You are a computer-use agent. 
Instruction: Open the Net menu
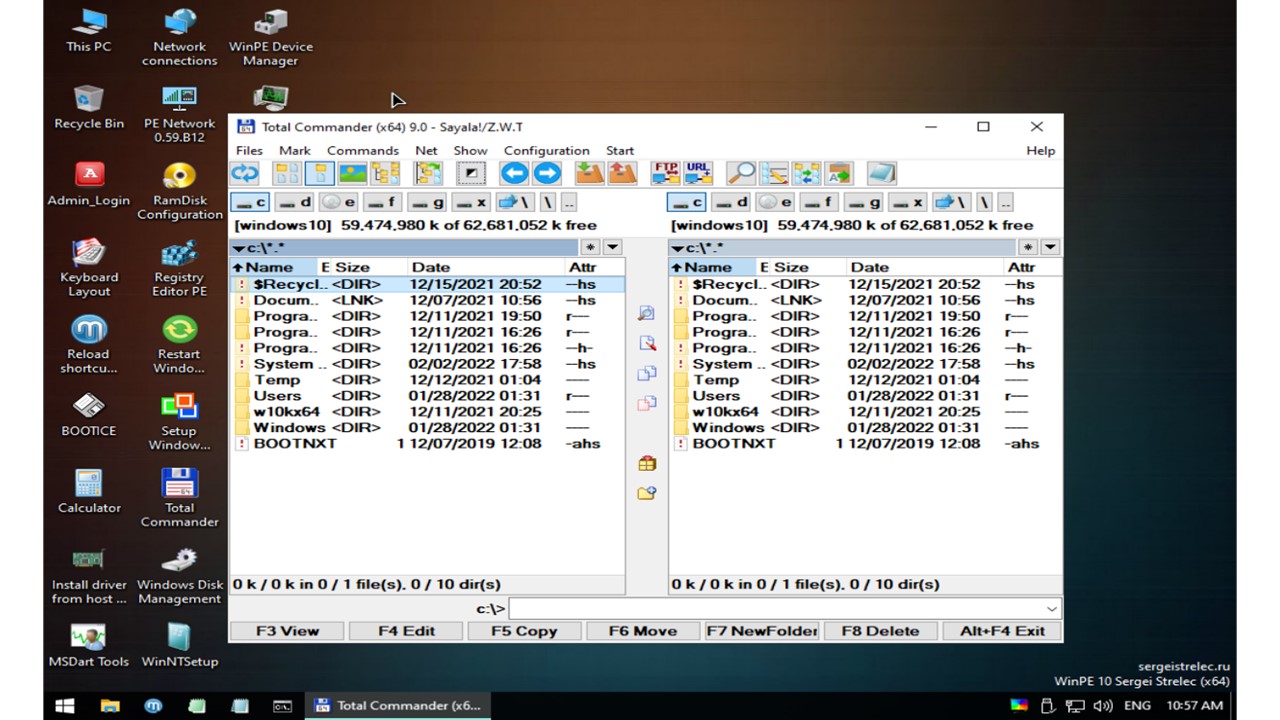coord(427,150)
